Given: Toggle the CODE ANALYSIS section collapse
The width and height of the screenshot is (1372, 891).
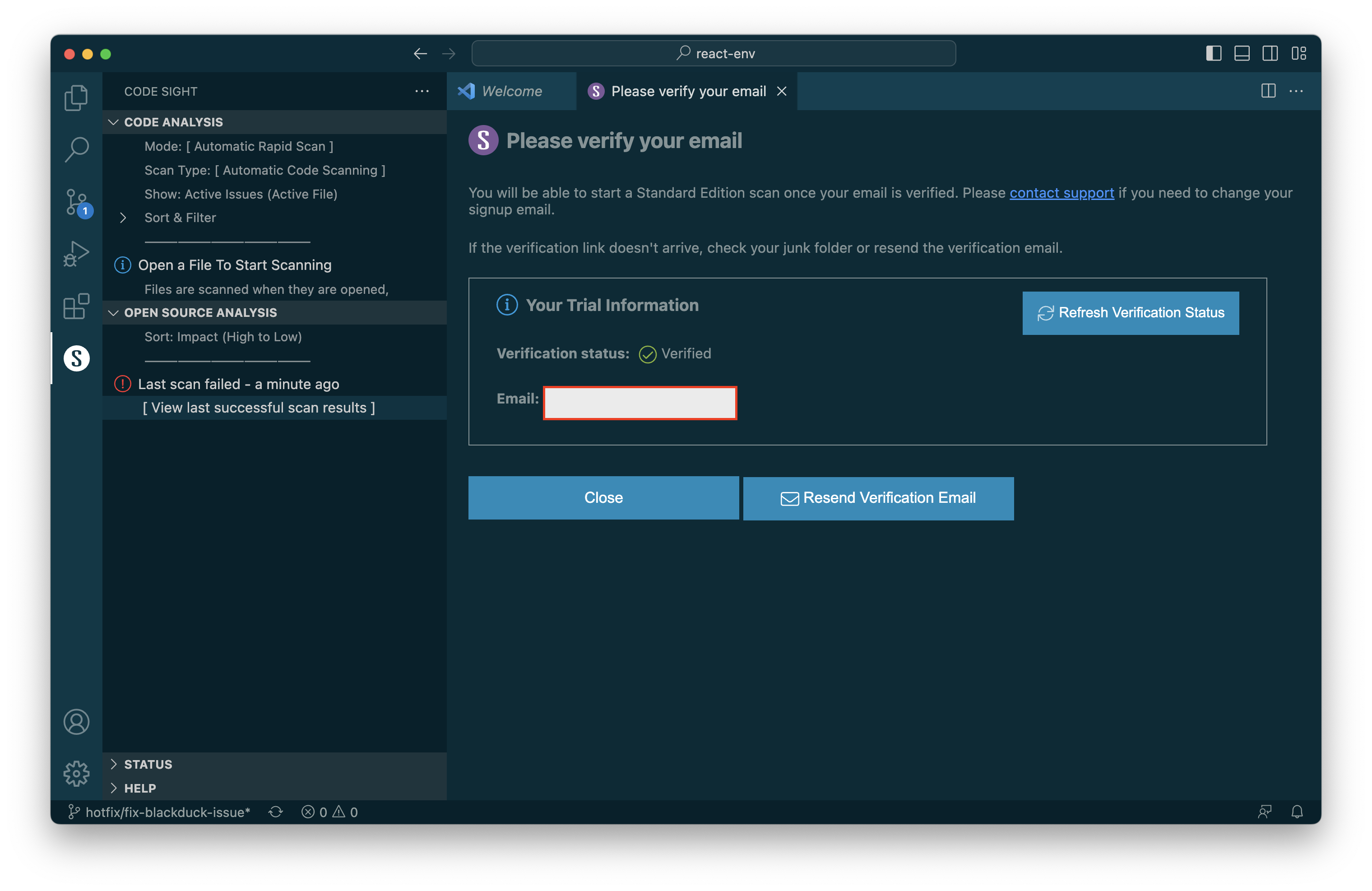Looking at the screenshot, I should pyautogui.click(x=114, y=121).
